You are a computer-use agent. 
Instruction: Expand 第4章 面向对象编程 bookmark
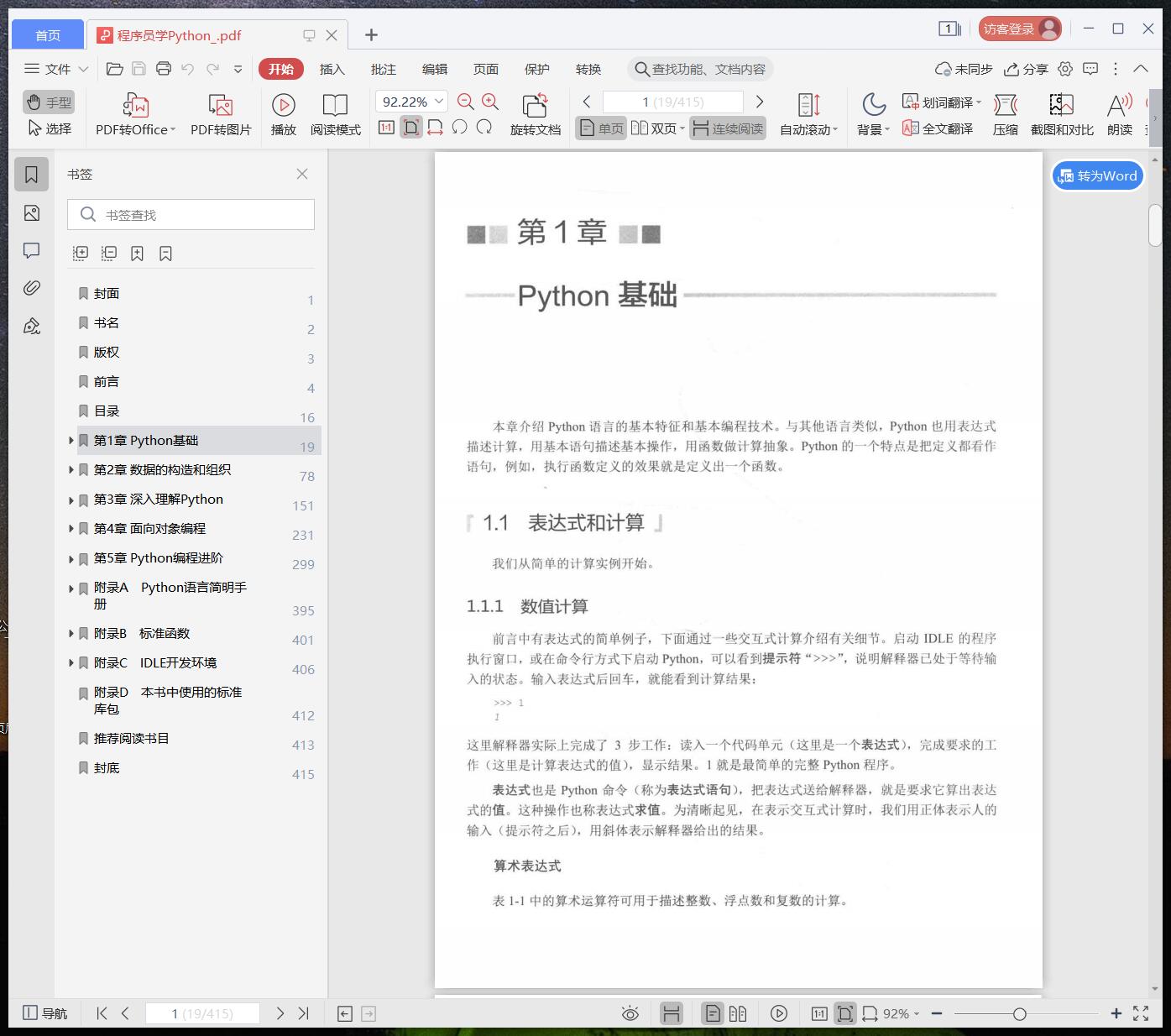point(71,529)
